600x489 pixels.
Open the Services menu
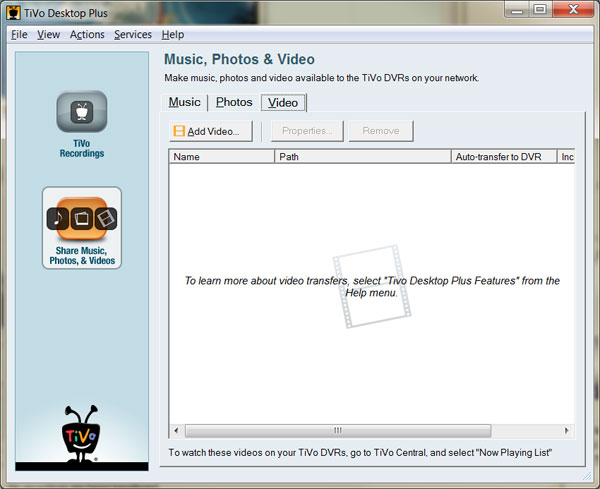coord(132,34)
